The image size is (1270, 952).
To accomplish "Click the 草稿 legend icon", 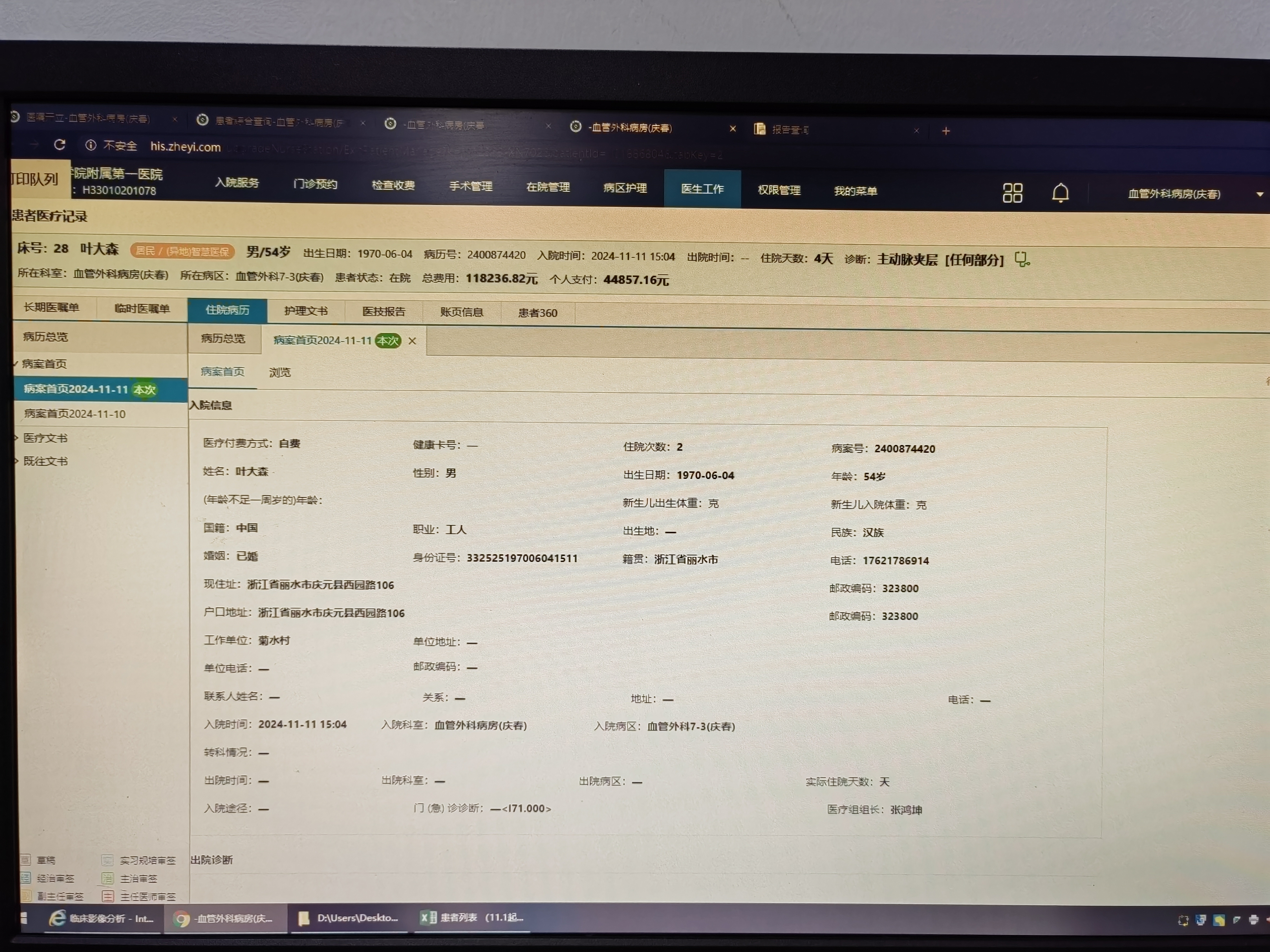I will pos(25,860).
